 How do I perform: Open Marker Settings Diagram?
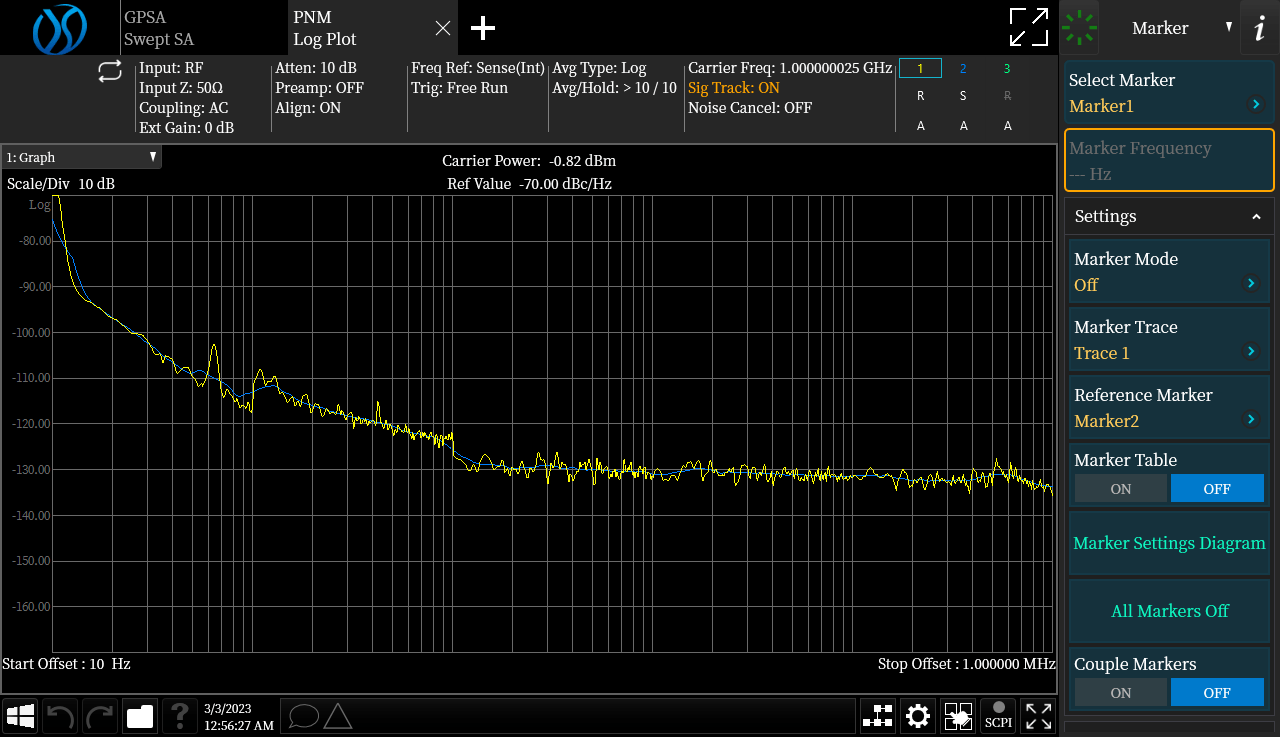click(1168, 544)
